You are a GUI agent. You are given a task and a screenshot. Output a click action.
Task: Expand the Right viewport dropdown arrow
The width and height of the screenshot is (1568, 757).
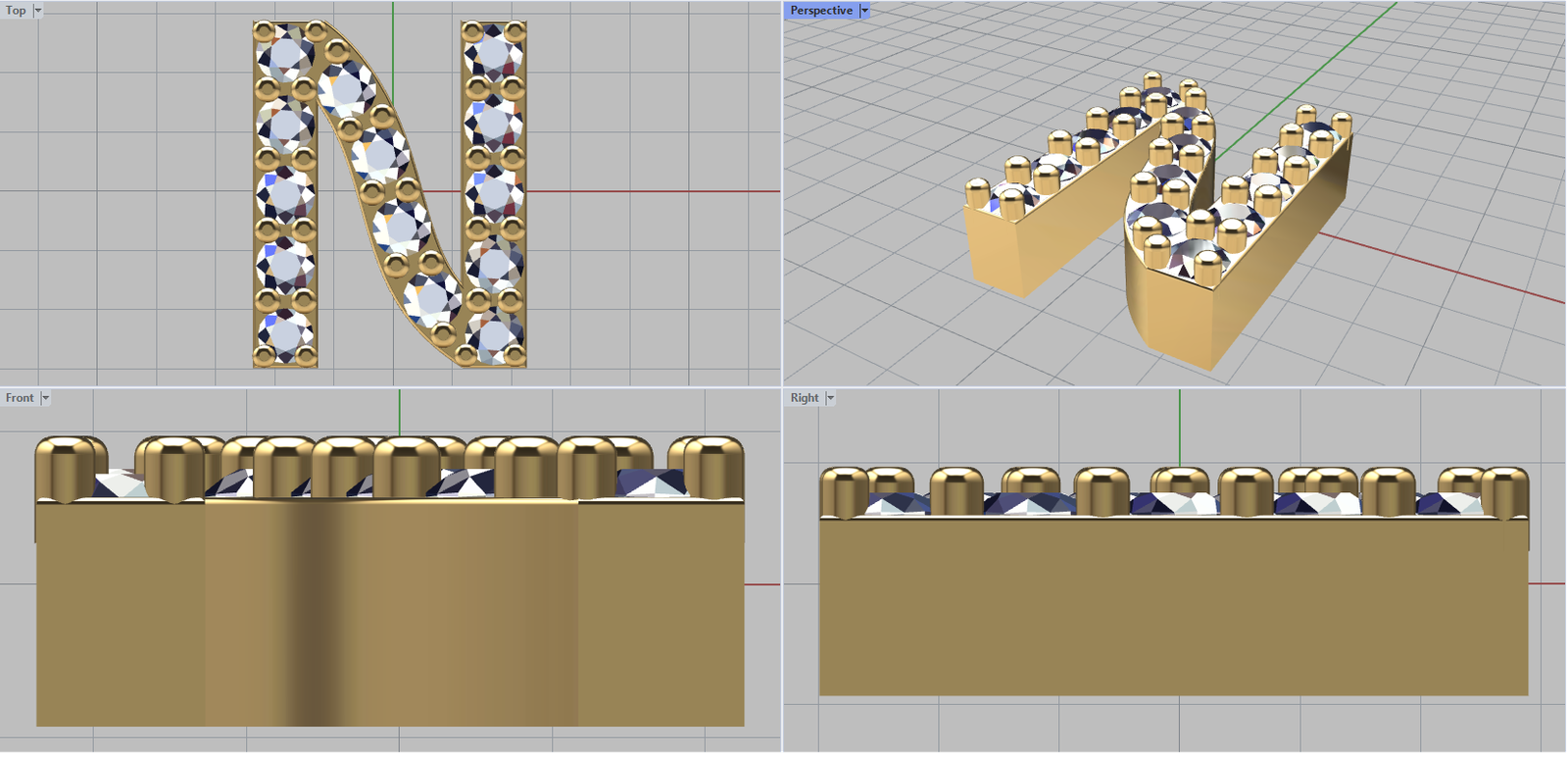click(830, 398)
